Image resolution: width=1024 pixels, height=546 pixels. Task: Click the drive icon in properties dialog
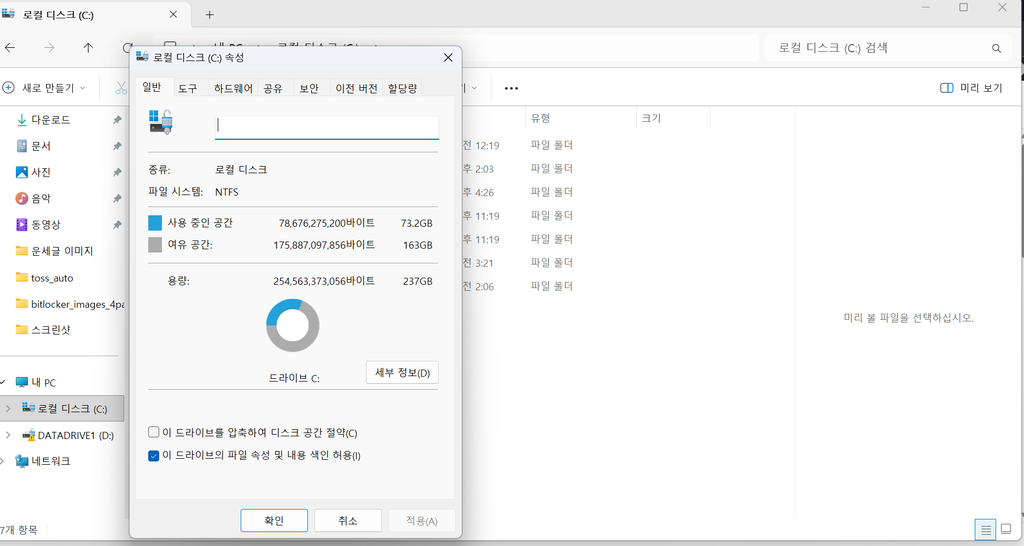[161, 122]
